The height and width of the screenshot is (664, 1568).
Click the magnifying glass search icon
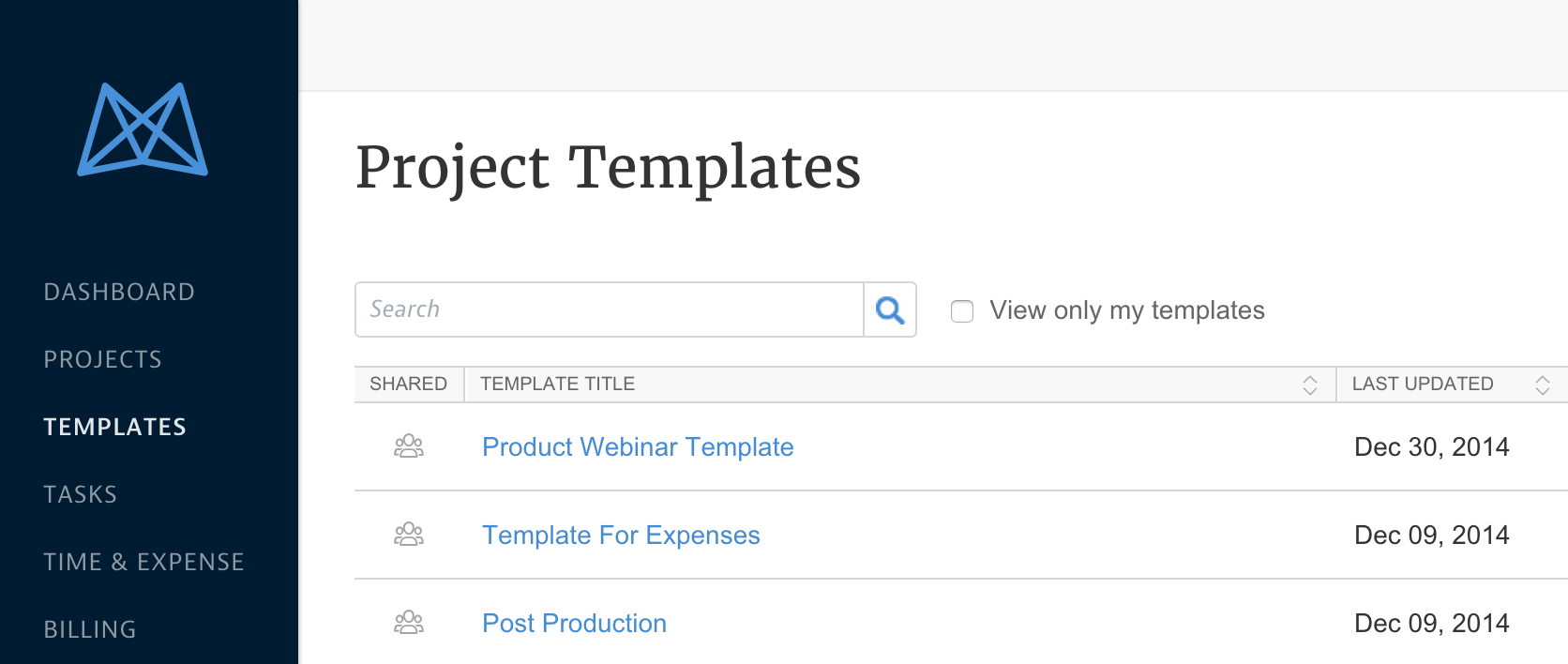(889, 309)
